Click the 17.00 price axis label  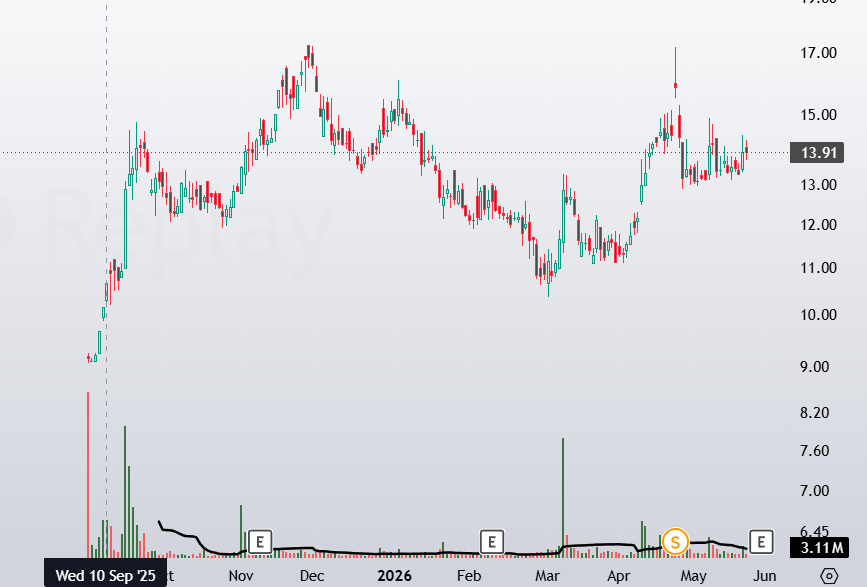coord(818,53)
